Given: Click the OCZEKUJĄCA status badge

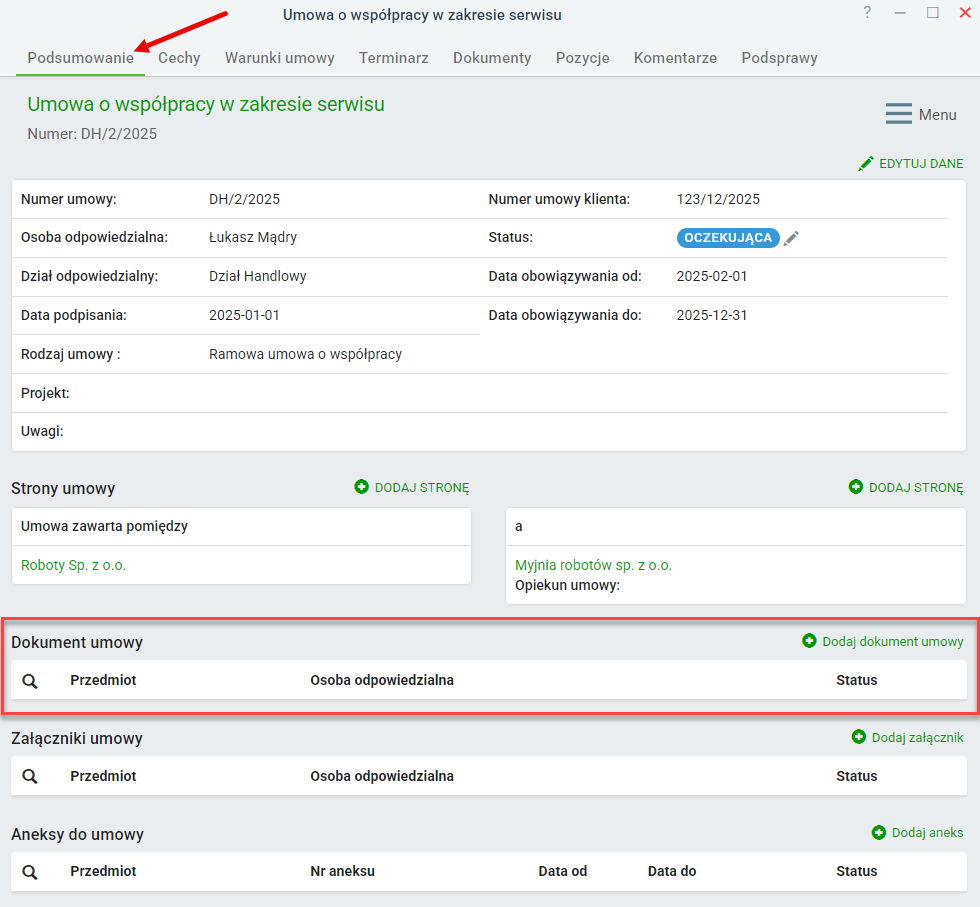Looking at the screenshot, I should (728, 238).
